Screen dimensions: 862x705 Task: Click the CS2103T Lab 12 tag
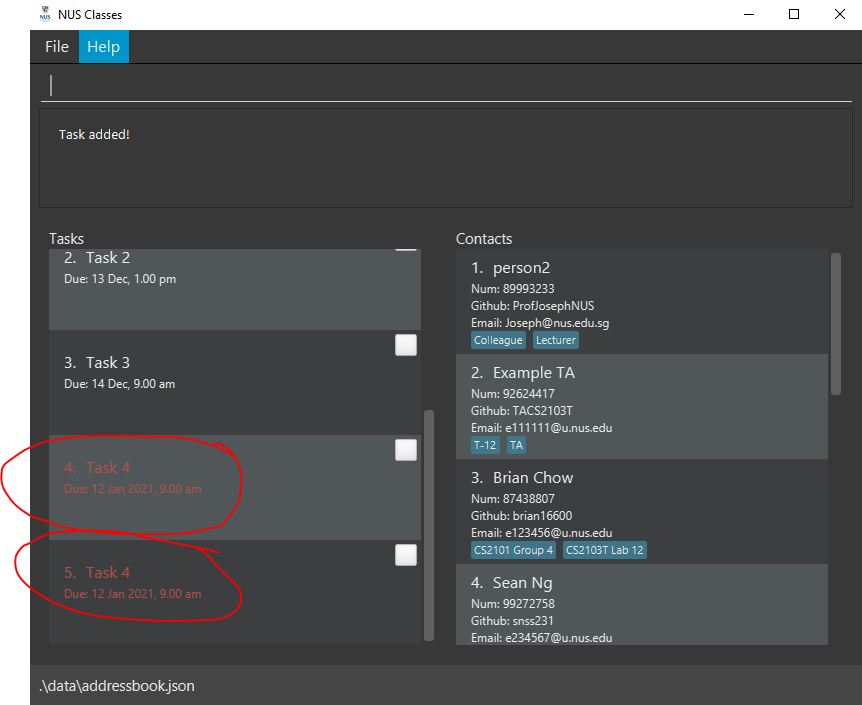(x=605, y=550)
